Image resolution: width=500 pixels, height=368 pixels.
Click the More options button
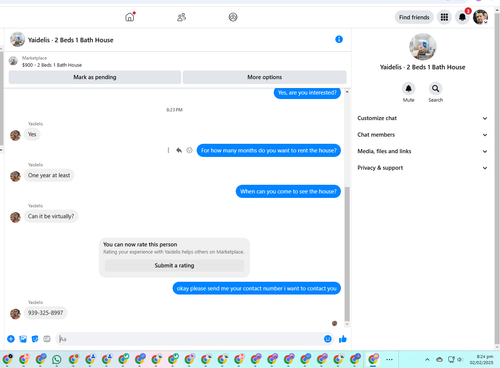tap(264, 77)
